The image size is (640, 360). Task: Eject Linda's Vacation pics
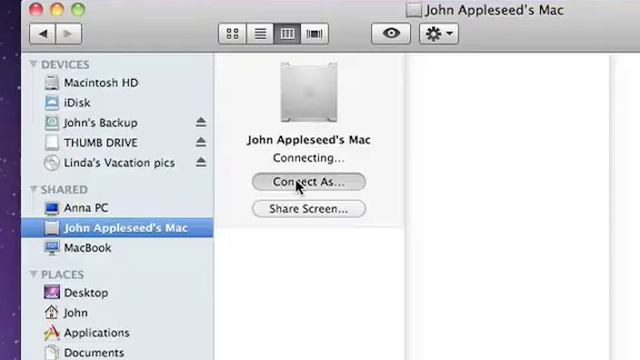[200, 162]
